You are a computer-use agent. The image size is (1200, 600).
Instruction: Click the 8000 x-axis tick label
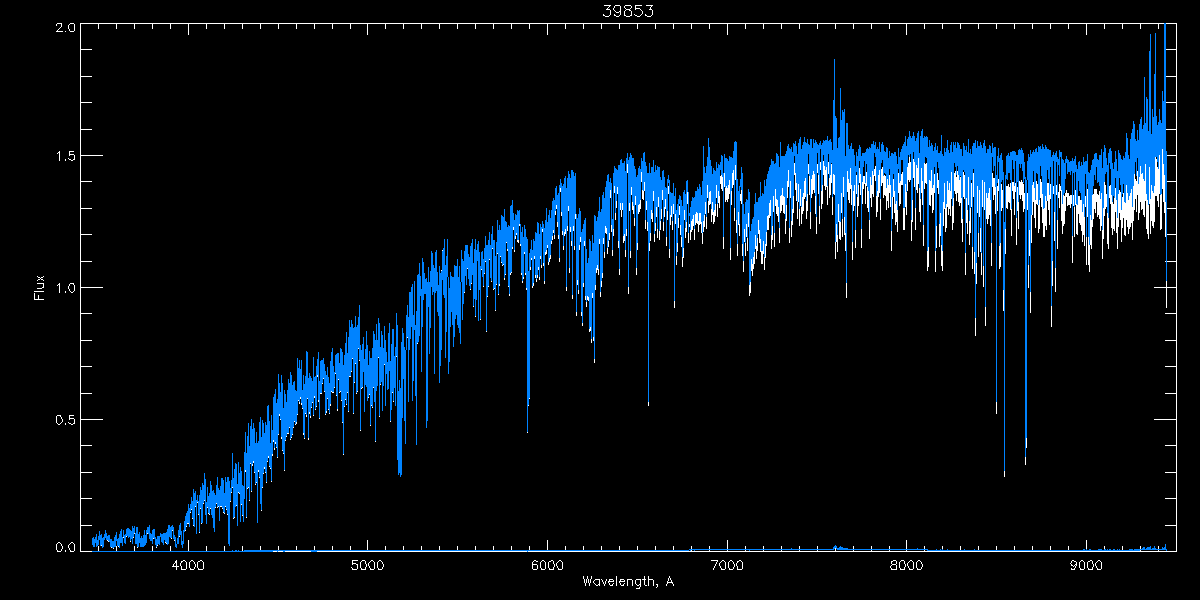(906, 565)
